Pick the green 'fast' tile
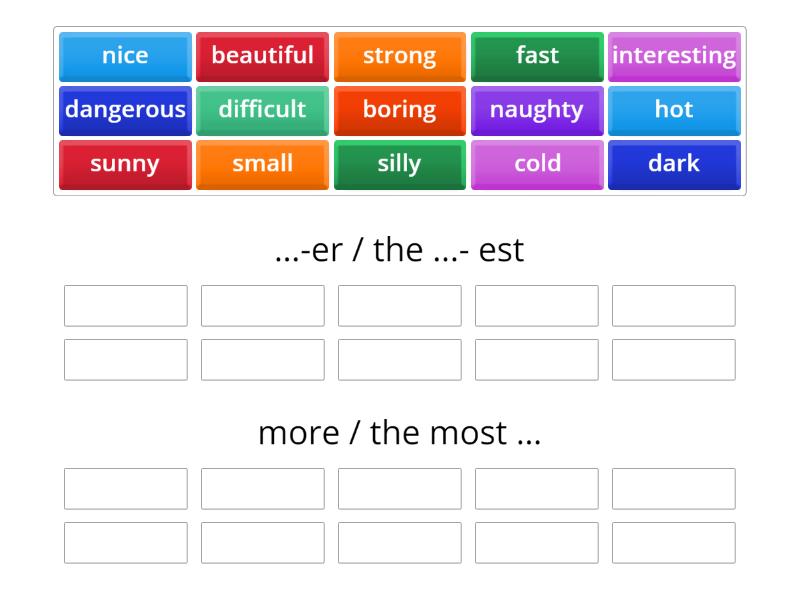800x600 pixels. [537, 56]
